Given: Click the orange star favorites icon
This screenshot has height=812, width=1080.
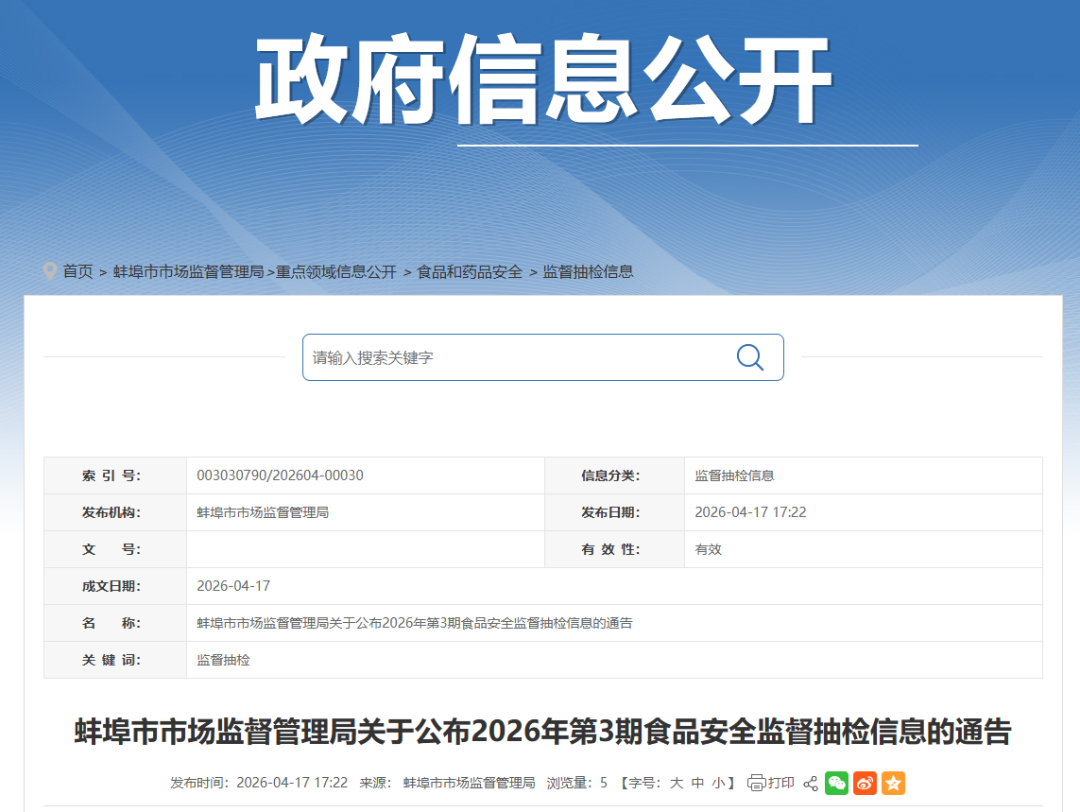Looking at the screenshot, I should click(893, 783).
